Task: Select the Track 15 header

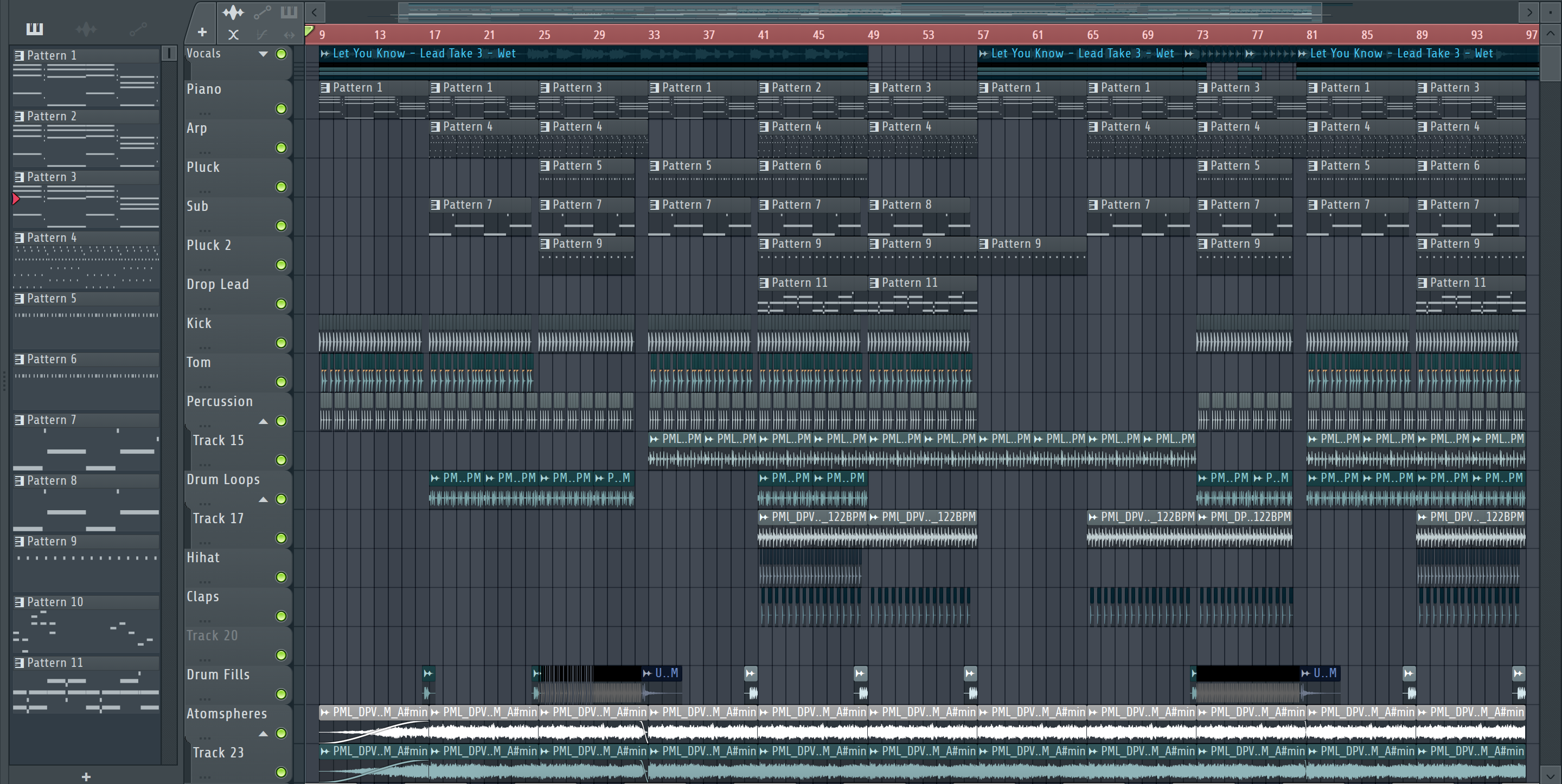Action: 241,450
